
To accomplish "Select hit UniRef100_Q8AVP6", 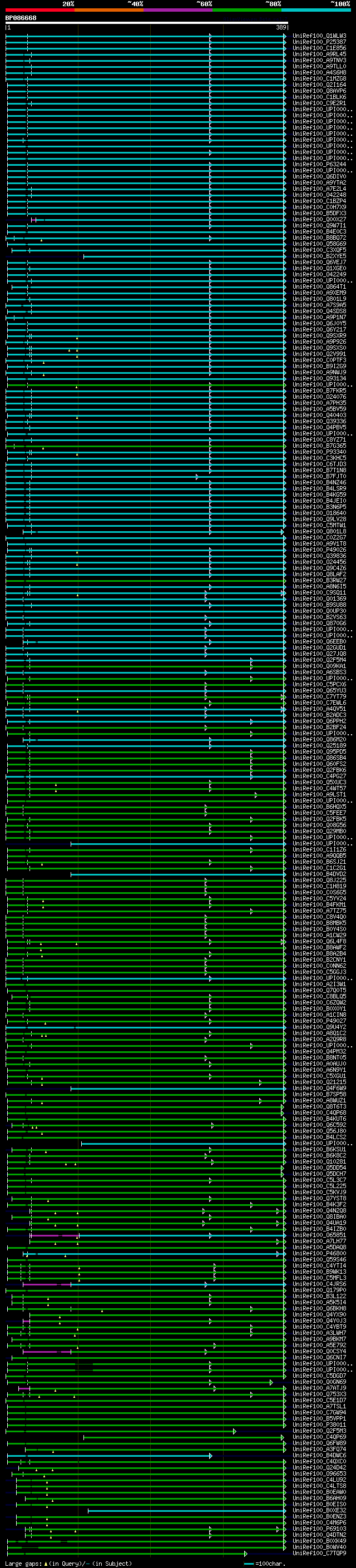I will point(319,91).
